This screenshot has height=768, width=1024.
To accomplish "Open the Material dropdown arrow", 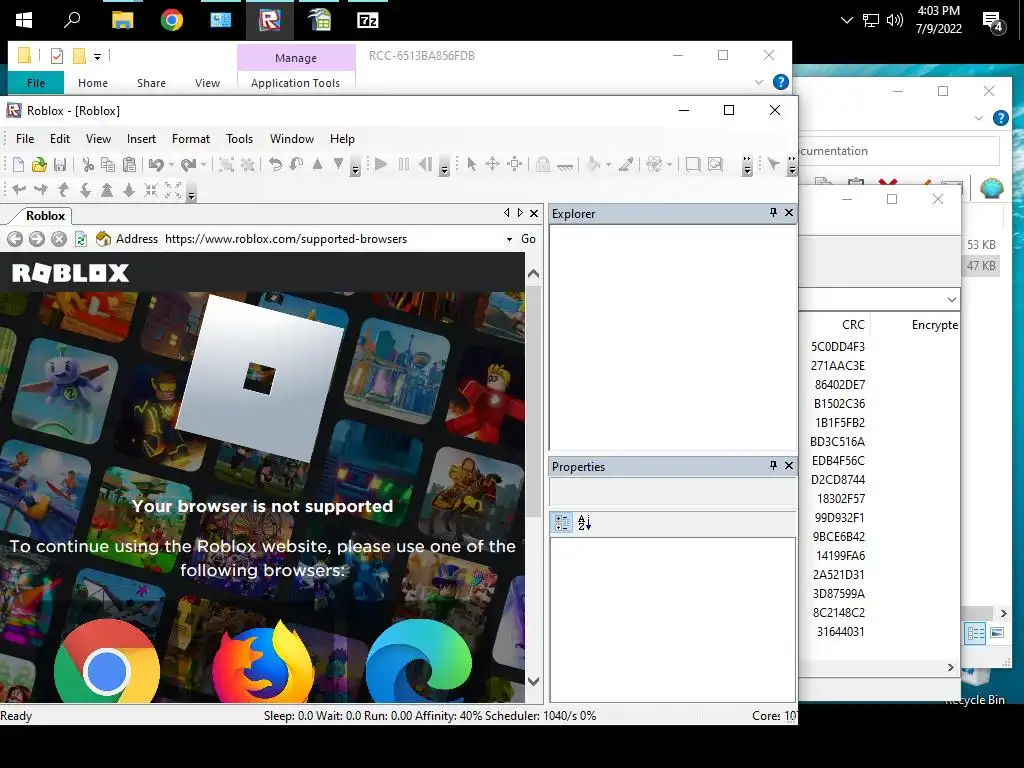I will tap(669, 165).
